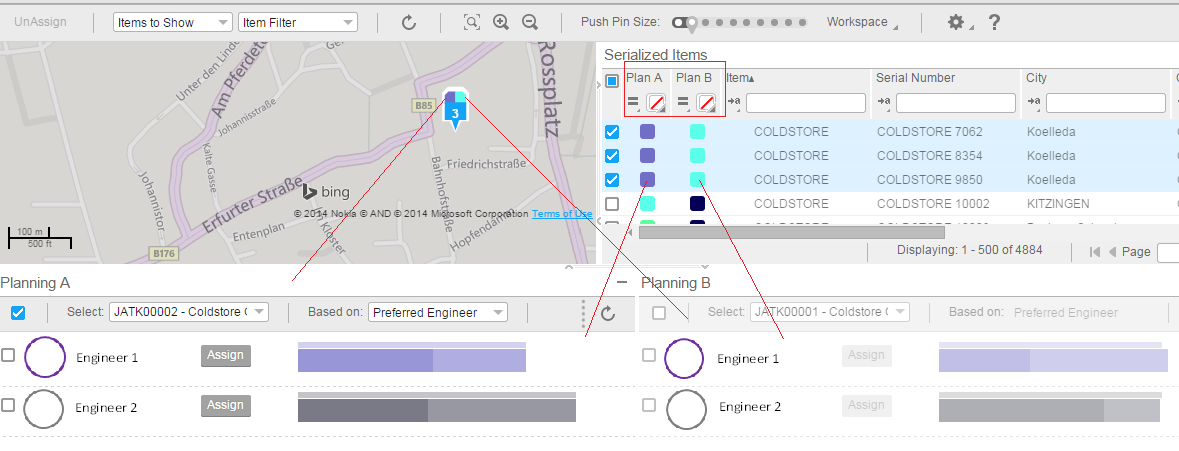The height and width of the screenshot is (451, 1179).
Task: Expand the Items to Show dropdown
Action: tap(172, 22)
